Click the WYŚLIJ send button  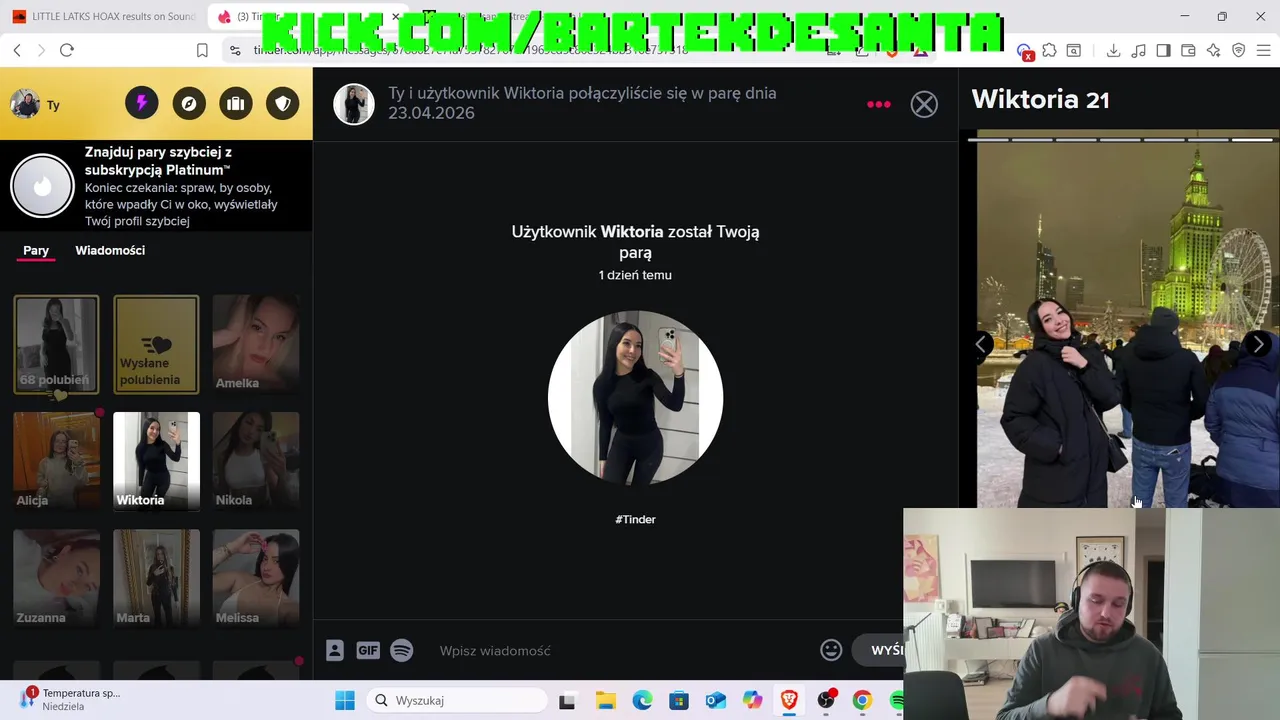(880, 650)
